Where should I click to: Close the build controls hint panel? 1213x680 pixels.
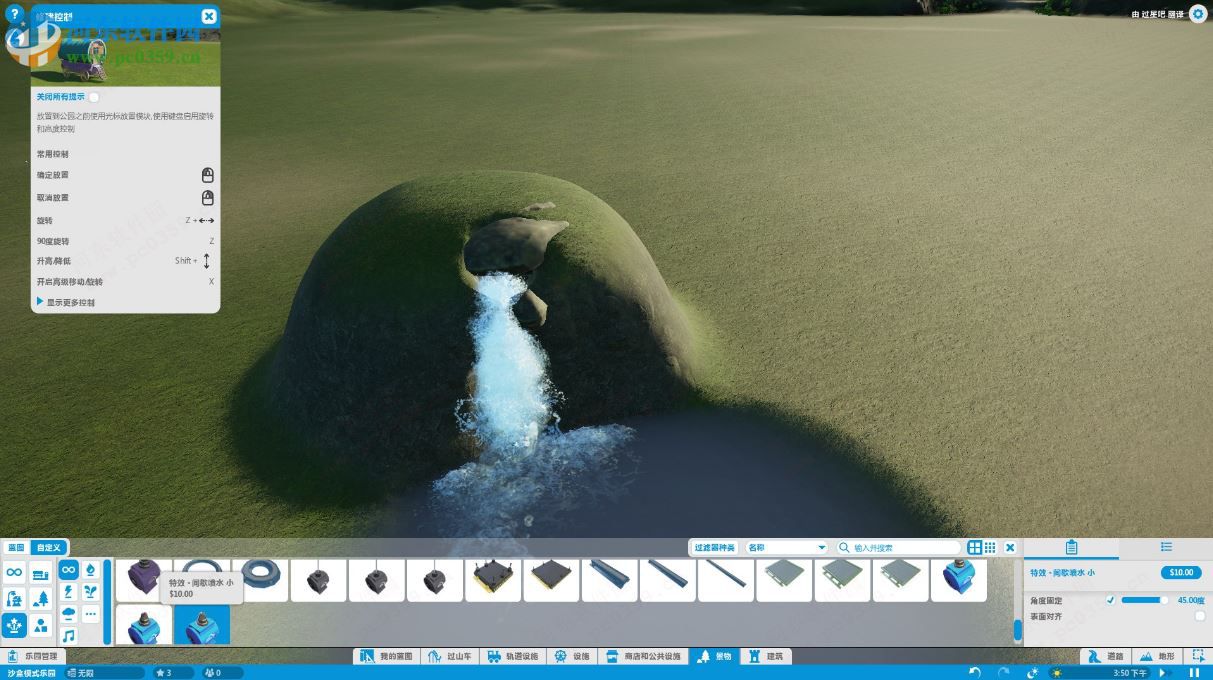pos(208,16)
